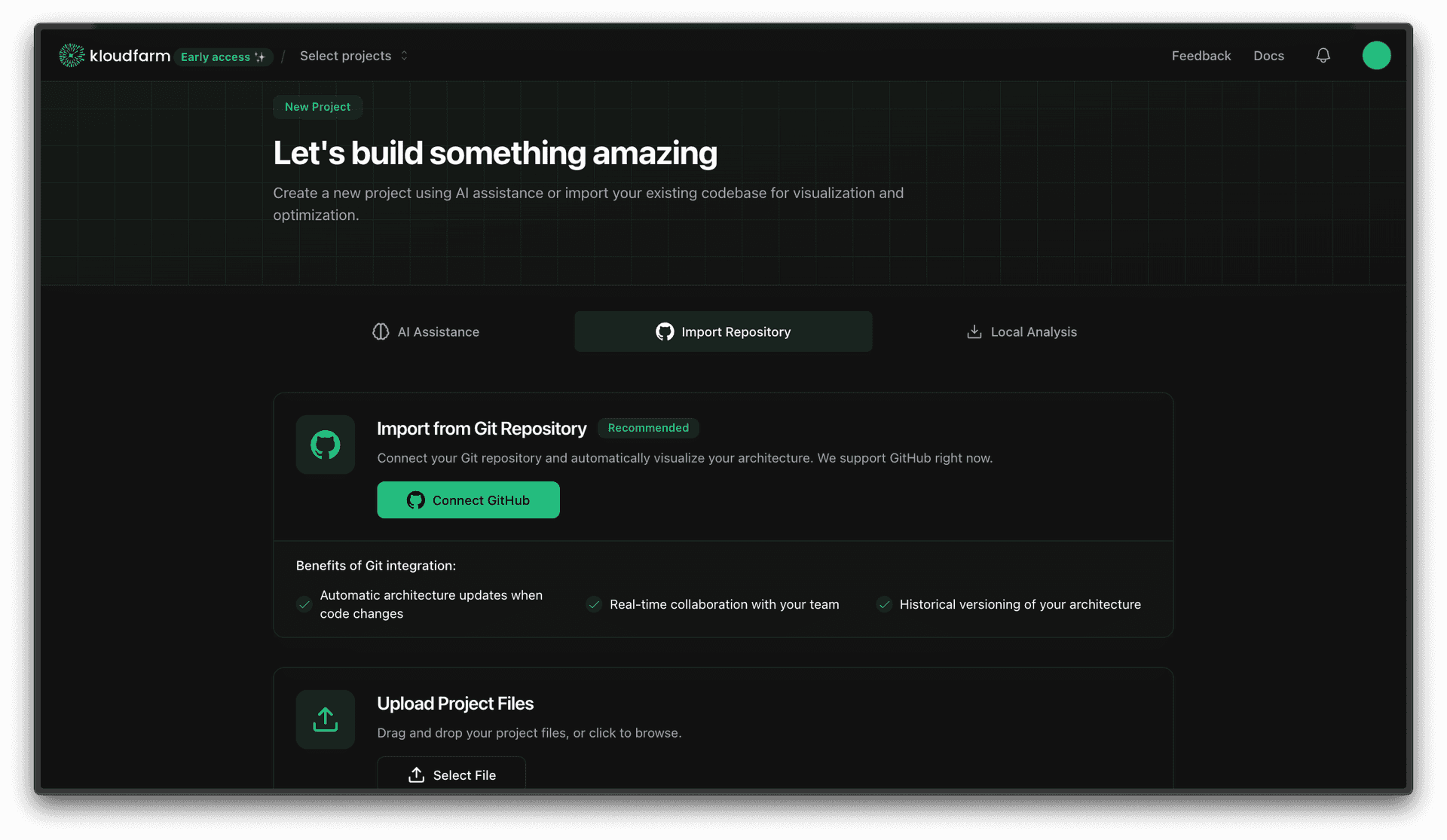This screenshot has width=1447, height=840.
Task: Click the Local Analysis download icon
Action: (974, 331)
